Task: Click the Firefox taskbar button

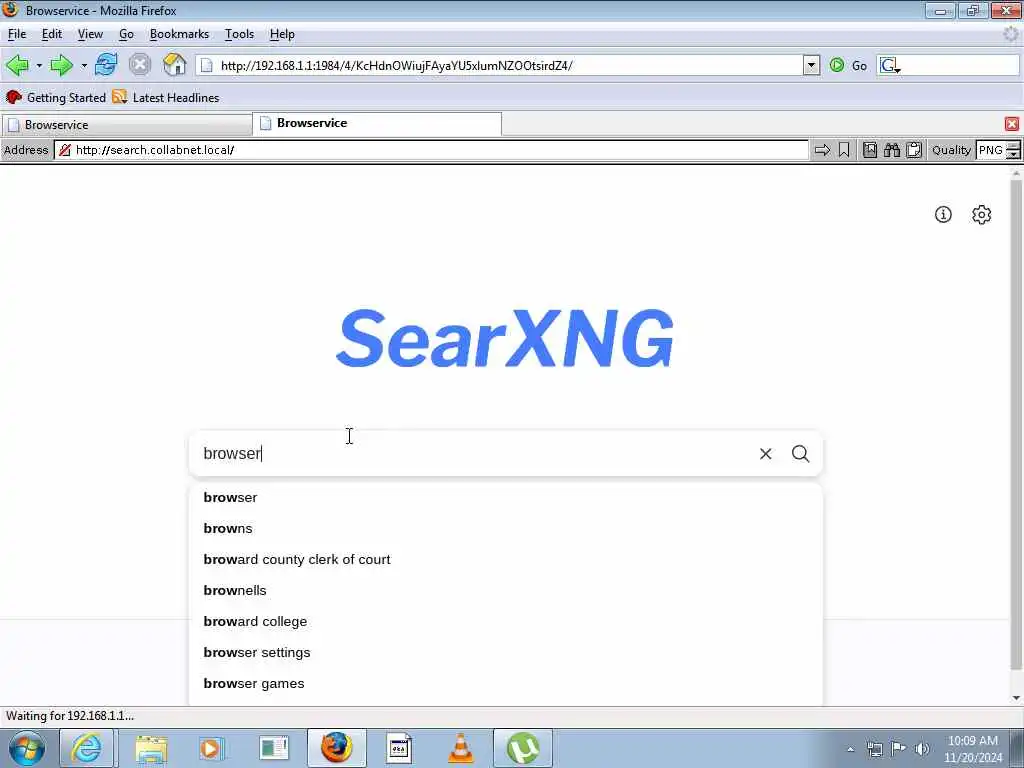Action: tap(336, 748)
